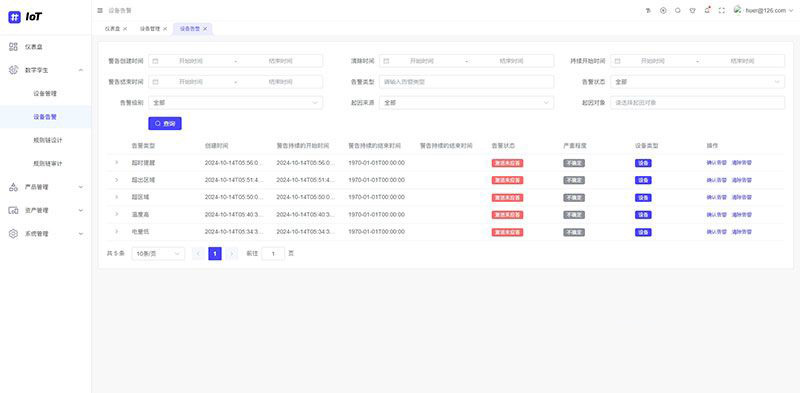
Task: Click calendar icon in 清除时间 field
Action: (x=386, y=61)
